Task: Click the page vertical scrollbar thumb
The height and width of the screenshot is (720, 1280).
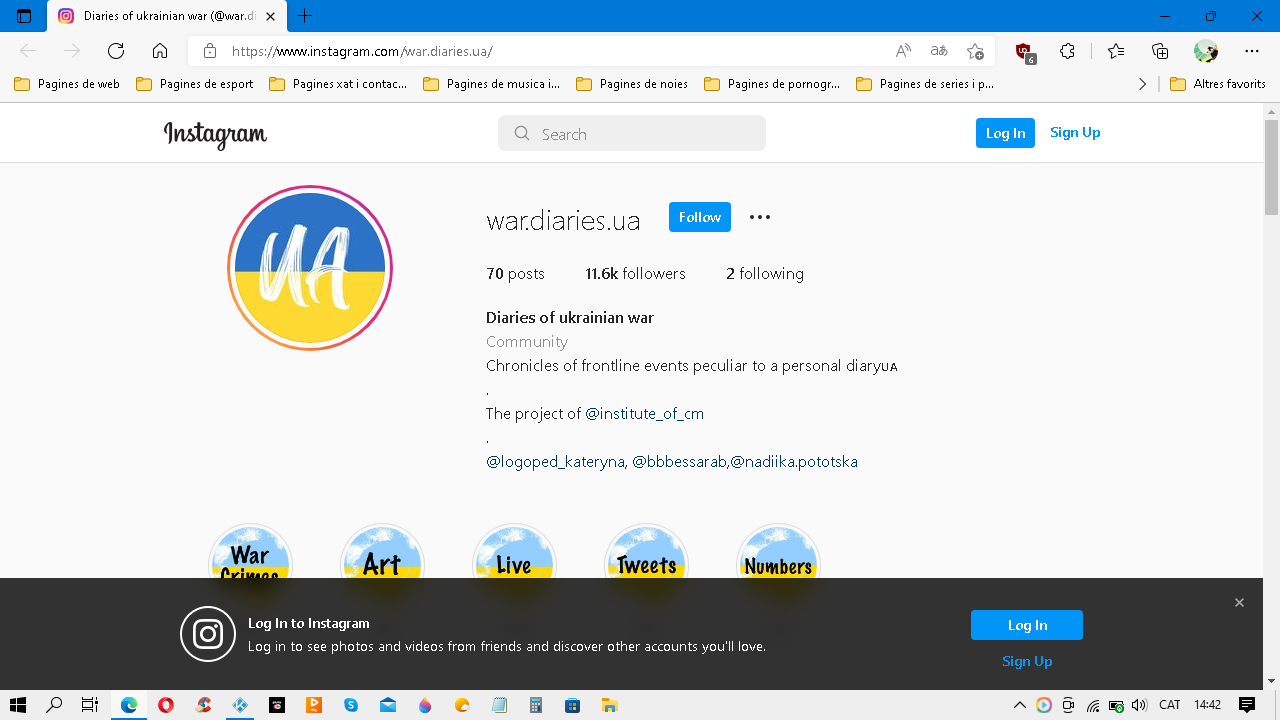Action: coord(1271,167)
